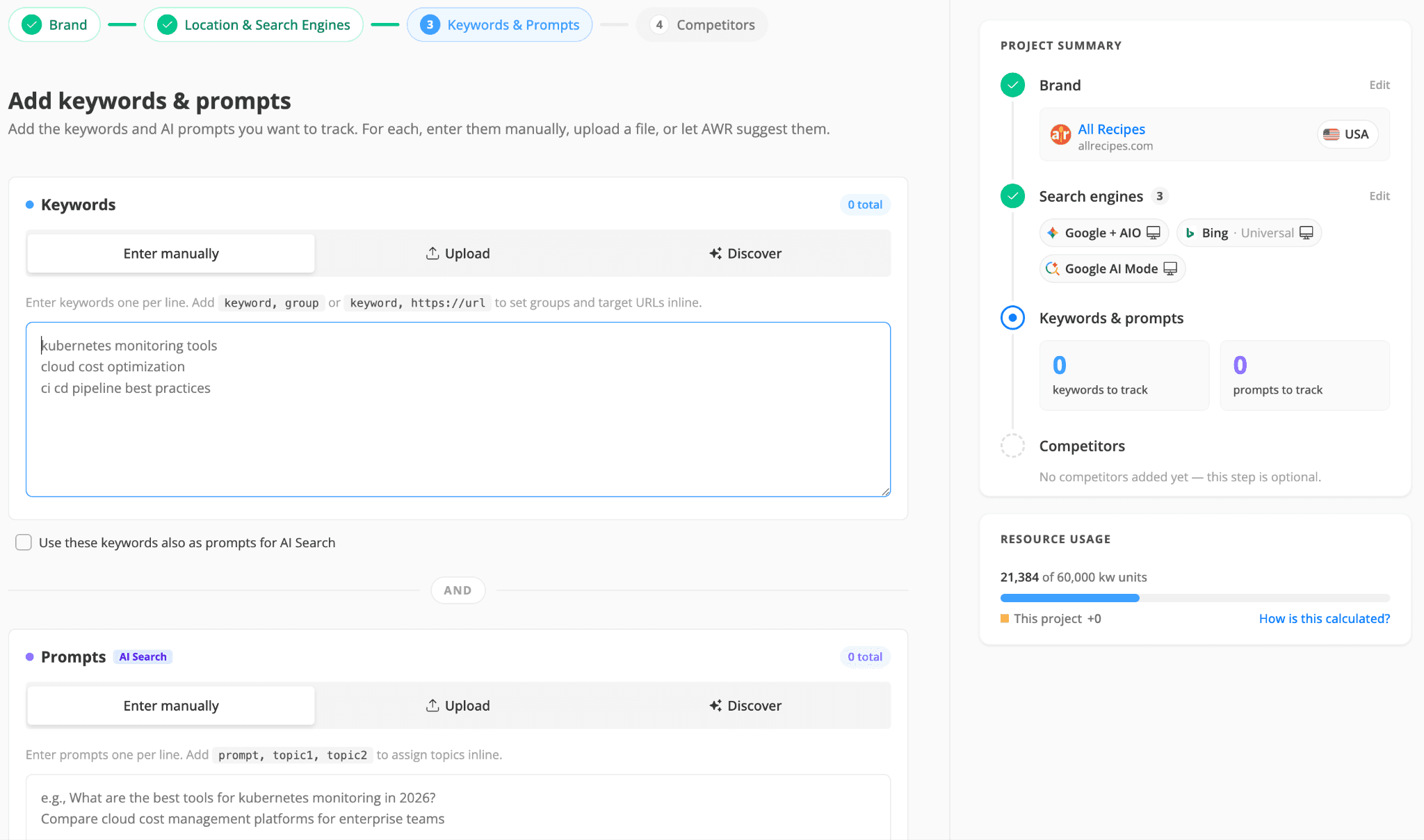Click the 21,384 of 60,000 kw units text
This screenshot has height=840, width=1424.
coord(1073,576)
